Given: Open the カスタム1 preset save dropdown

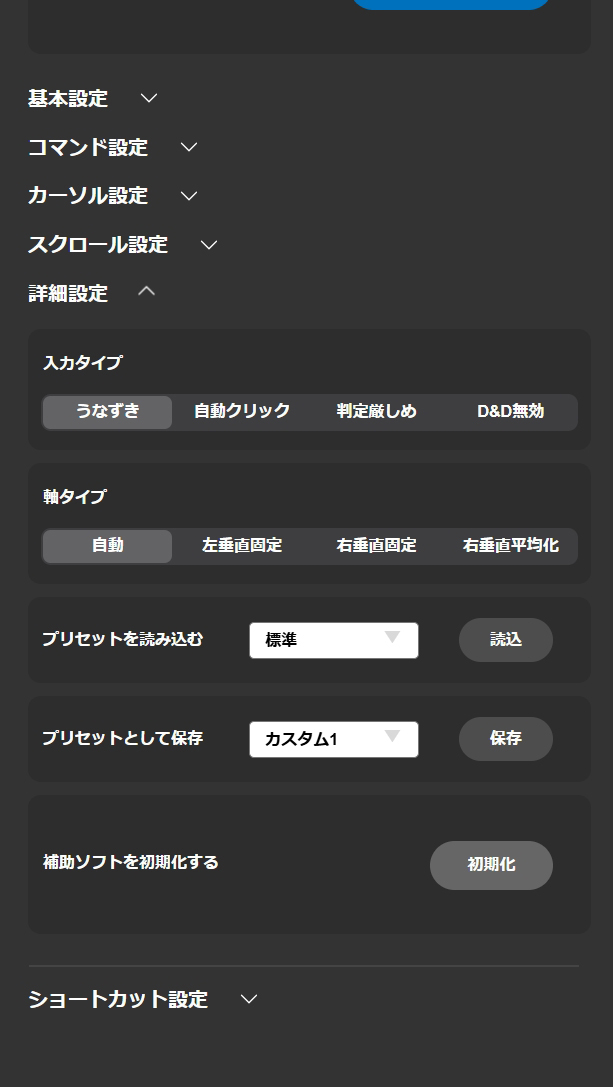Looking at the screenshot, I should [334, 739].
